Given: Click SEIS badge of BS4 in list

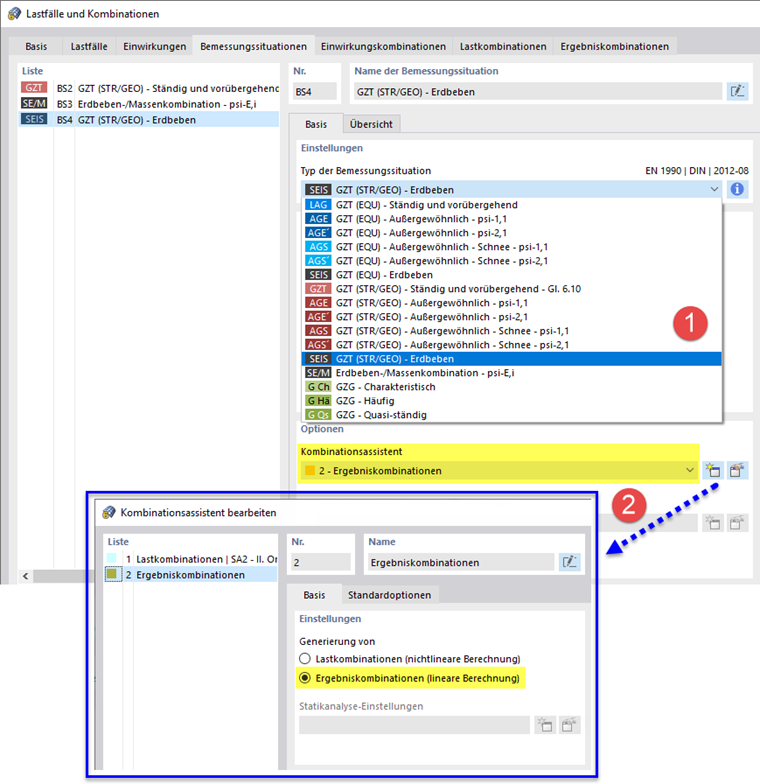Looking at the screenshot, I should (x=34, y=120).
